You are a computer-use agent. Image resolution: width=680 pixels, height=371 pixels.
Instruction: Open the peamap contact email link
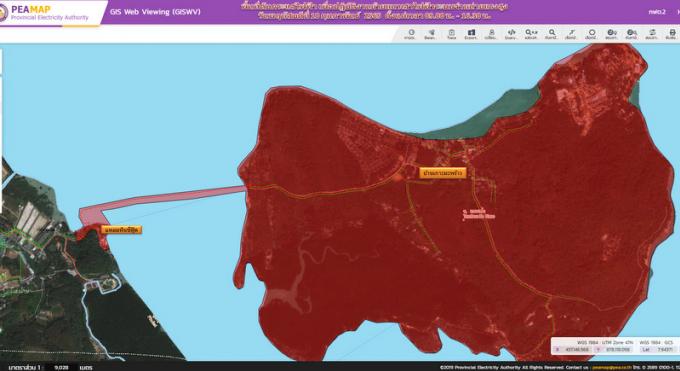pos(612,367)
